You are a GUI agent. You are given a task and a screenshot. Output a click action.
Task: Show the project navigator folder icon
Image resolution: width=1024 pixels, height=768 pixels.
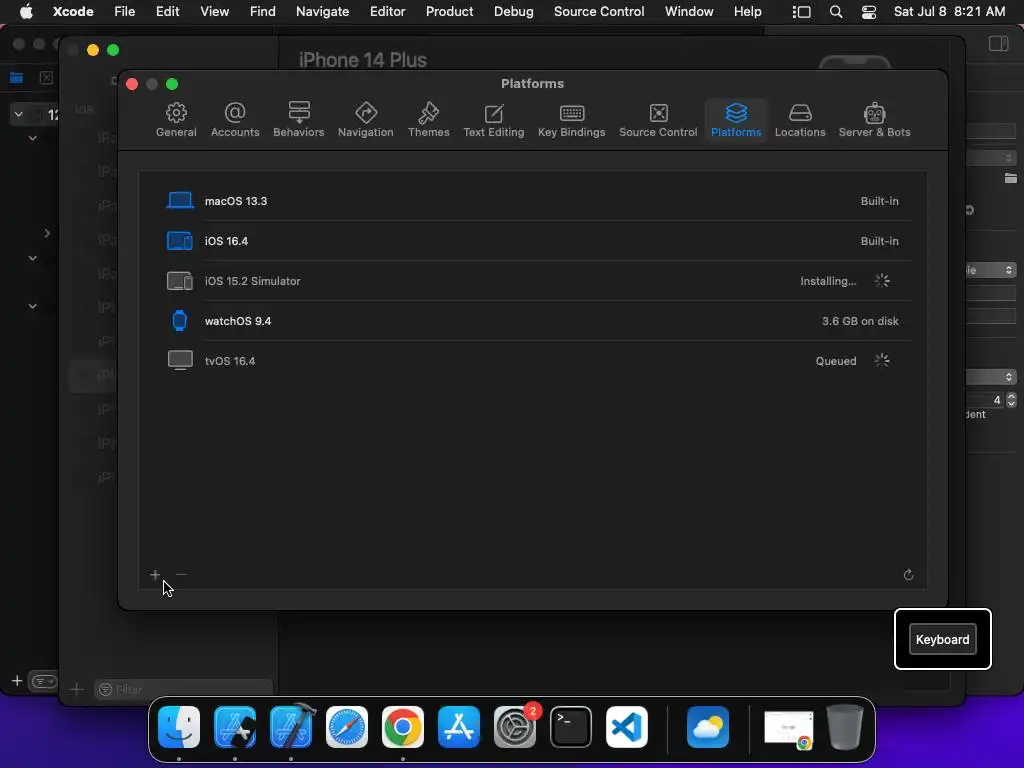(x=16, y=78)
